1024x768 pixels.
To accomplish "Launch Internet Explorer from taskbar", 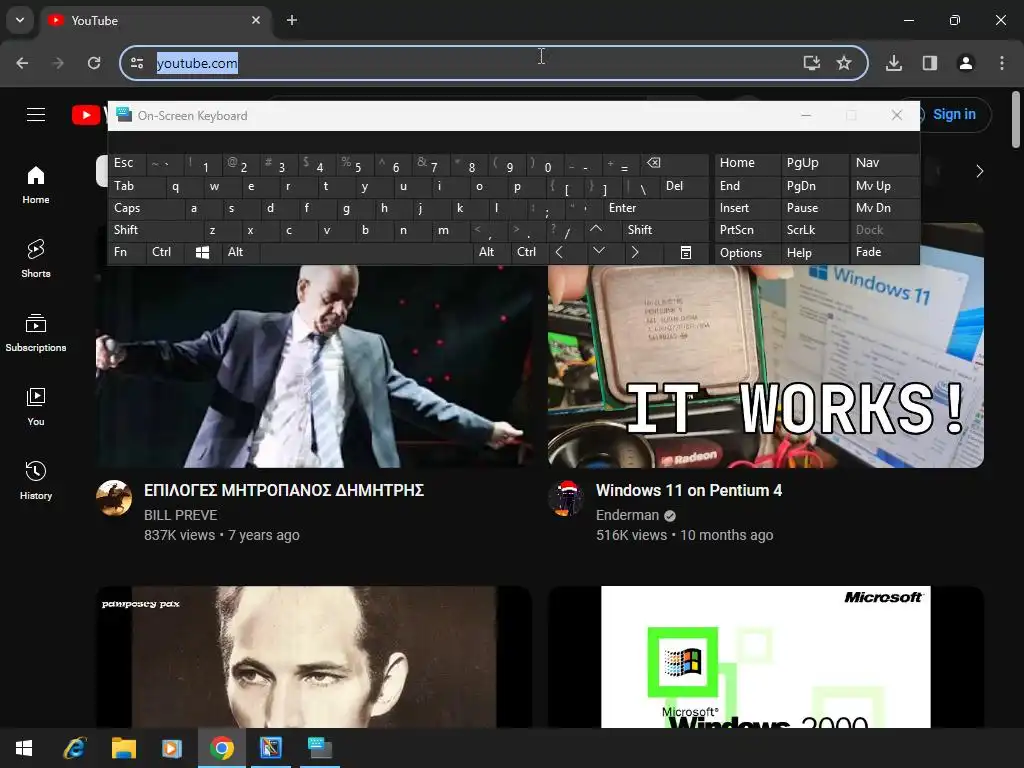I will pyautogui.click(x=74, y=748).
